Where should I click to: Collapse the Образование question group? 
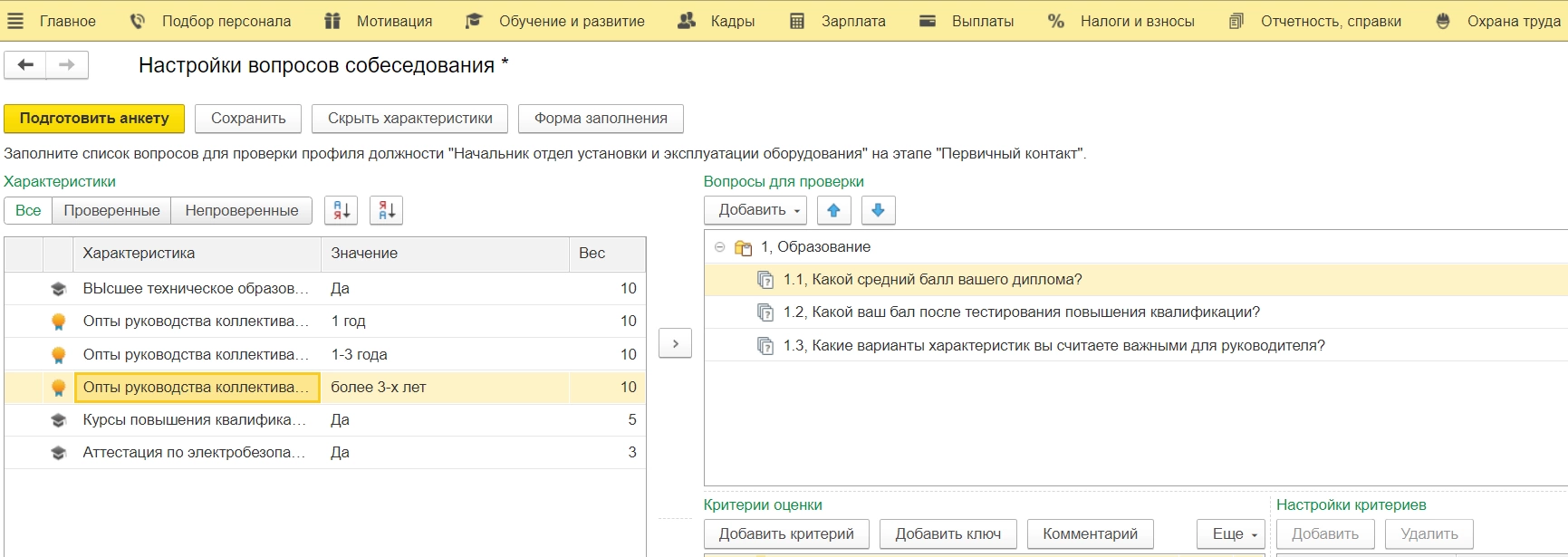coord(720,246)
